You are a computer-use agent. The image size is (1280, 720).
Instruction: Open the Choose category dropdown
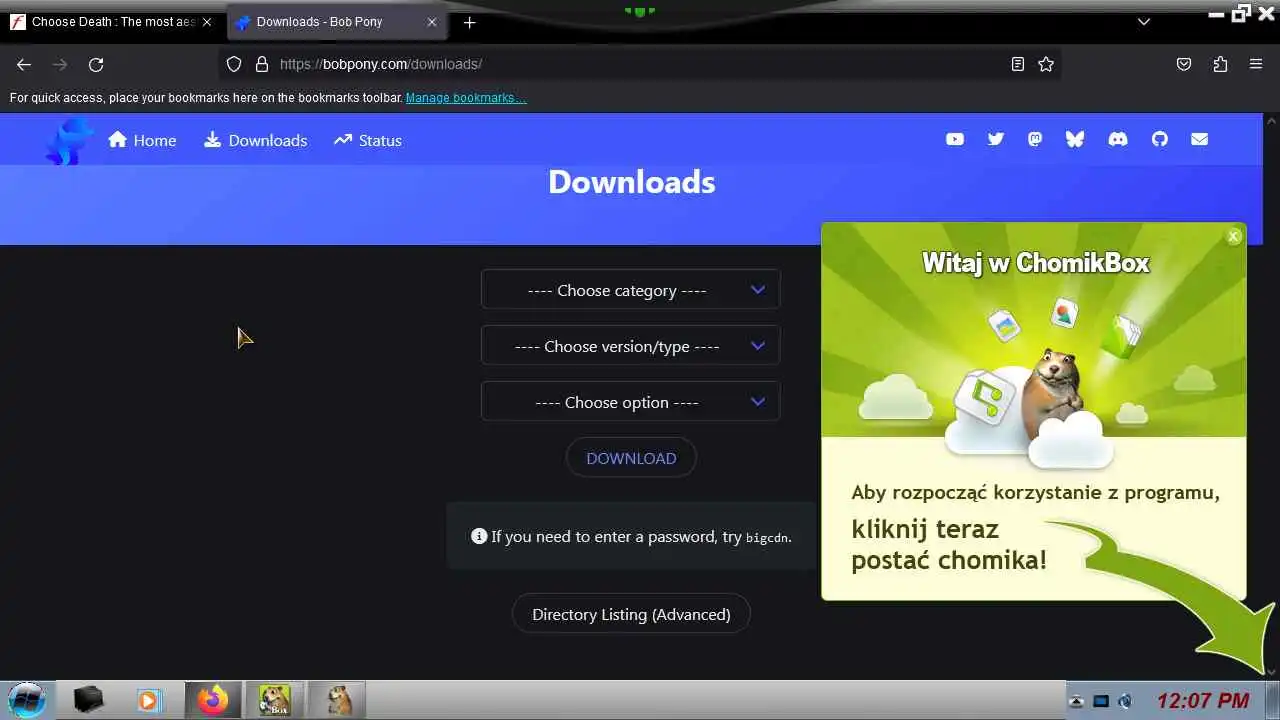pos(630,290)
